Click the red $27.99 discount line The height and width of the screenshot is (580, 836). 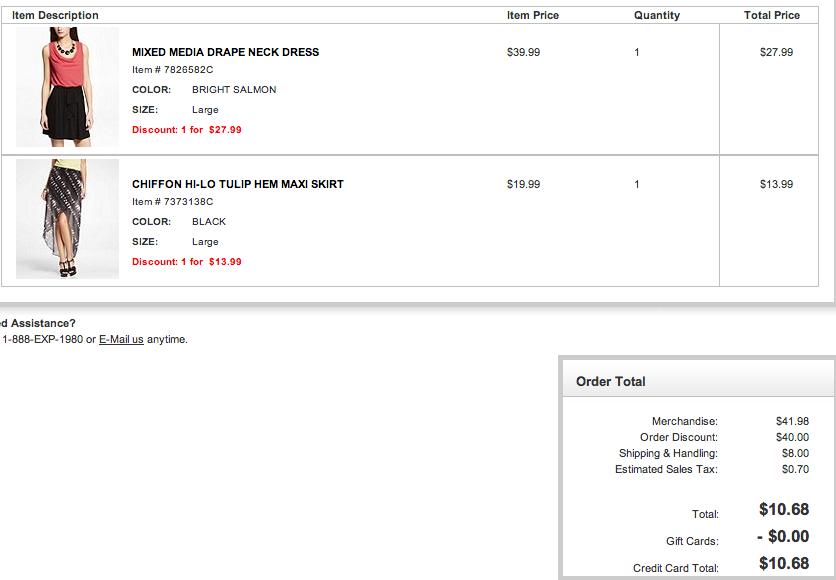pyautogui.click(x=186, y=130)
